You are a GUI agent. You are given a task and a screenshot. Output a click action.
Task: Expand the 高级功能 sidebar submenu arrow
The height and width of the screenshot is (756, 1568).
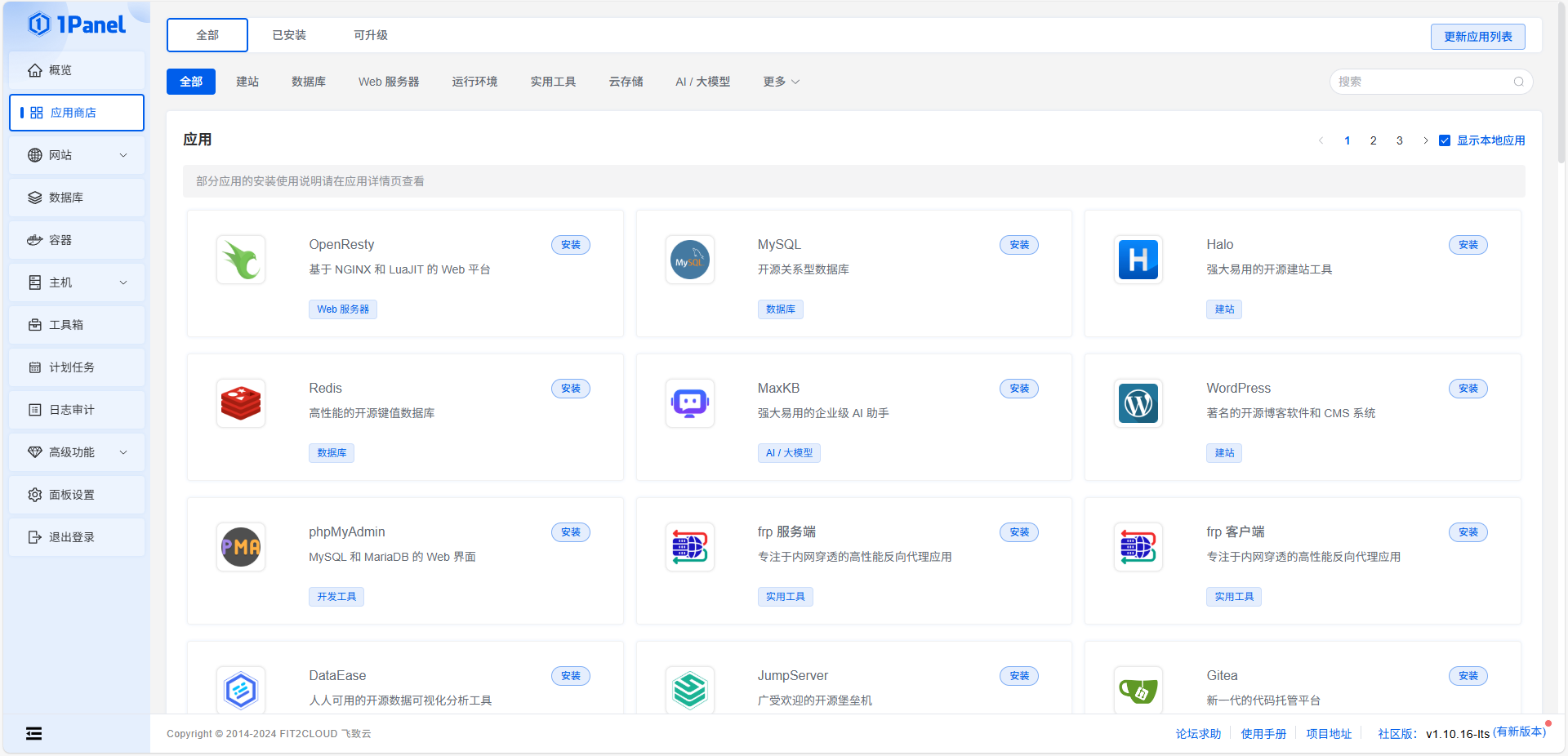[x=123, y=452]
